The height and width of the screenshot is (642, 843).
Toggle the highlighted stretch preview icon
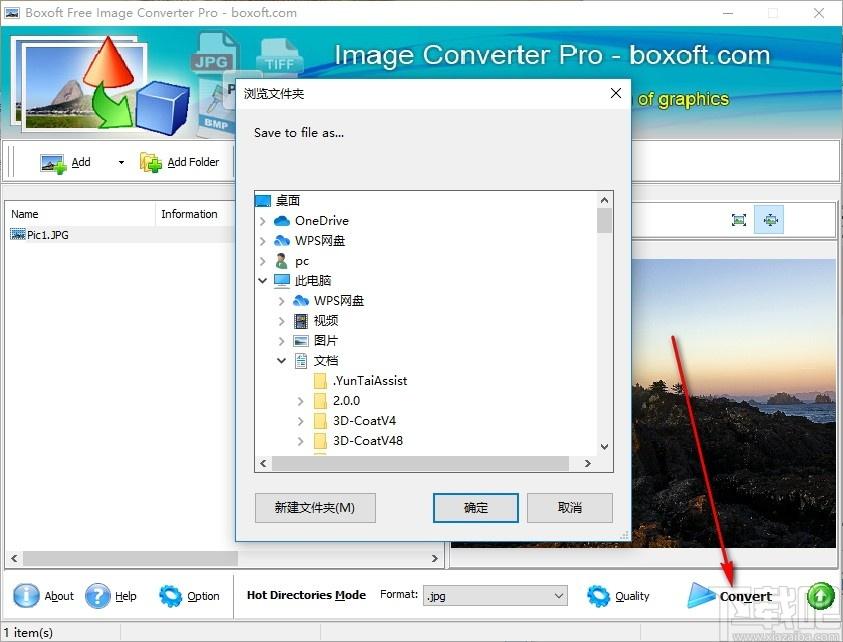[769, 219]
